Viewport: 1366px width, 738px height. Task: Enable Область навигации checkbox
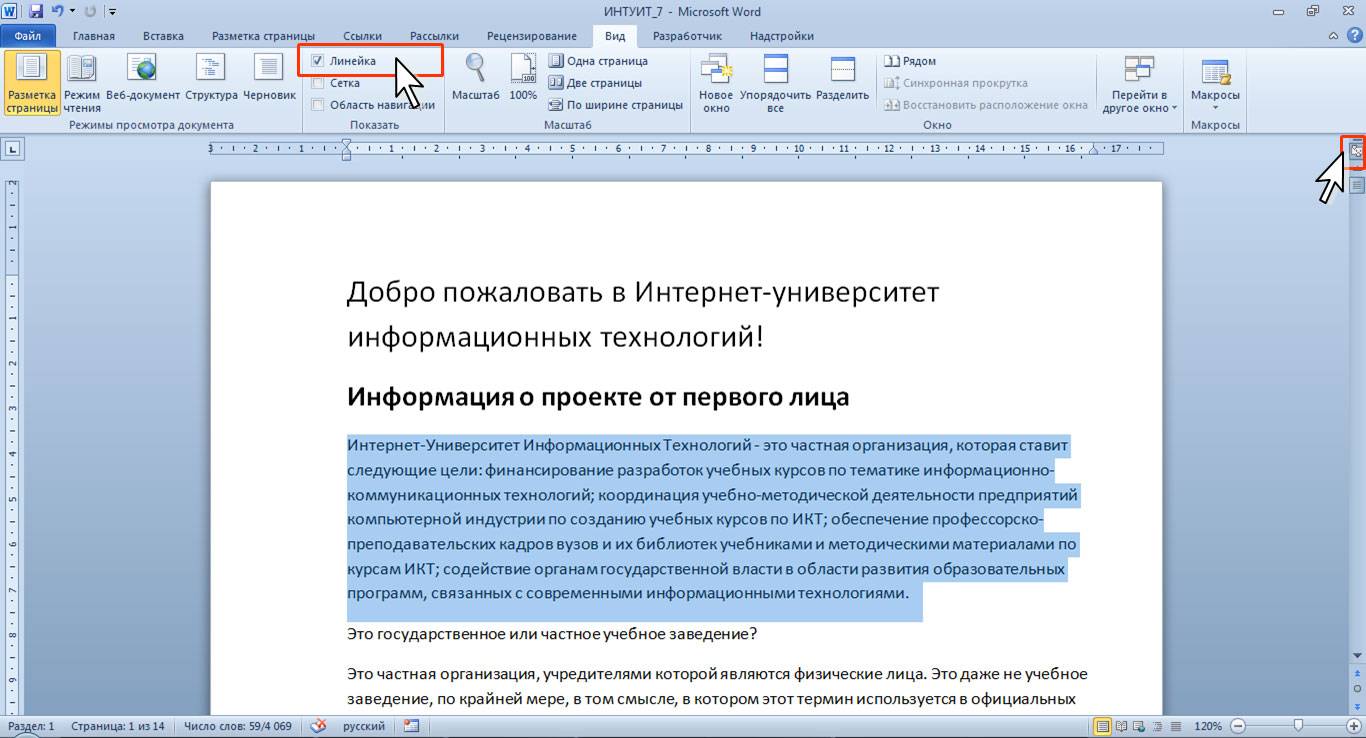point(318,104)
